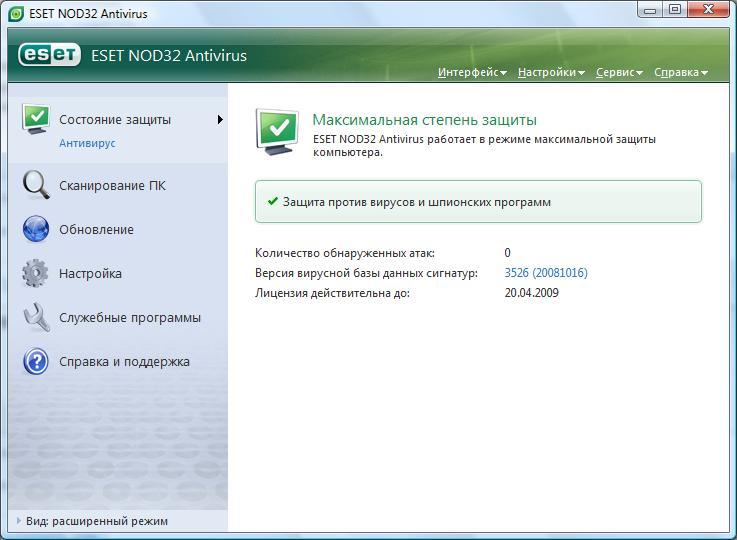Click the gear Setup icon
Image resolution: width=737 pixels, height=540 pixels.
click(x=35, y=273)
